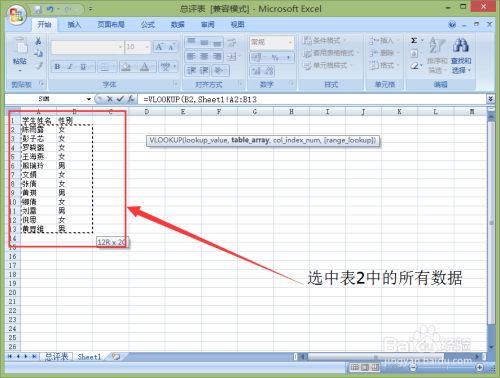Click the Office button logo

tap(16, 15)
